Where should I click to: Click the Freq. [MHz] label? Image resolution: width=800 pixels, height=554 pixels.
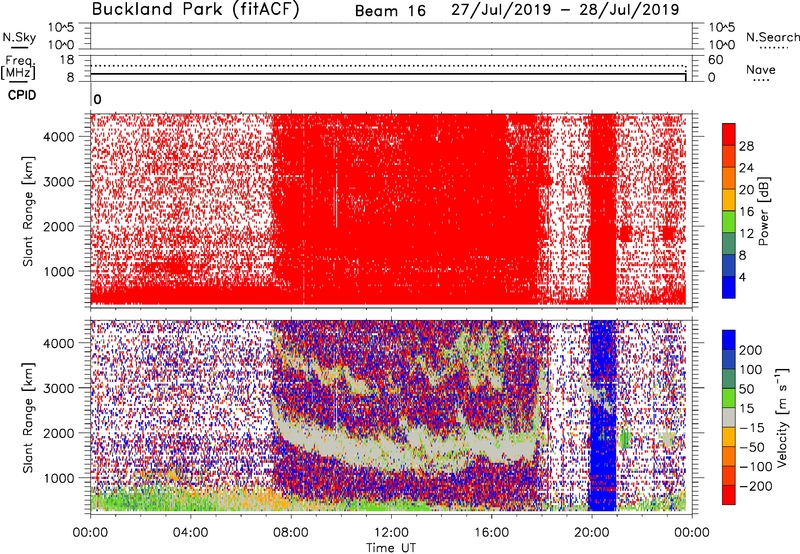19,67
